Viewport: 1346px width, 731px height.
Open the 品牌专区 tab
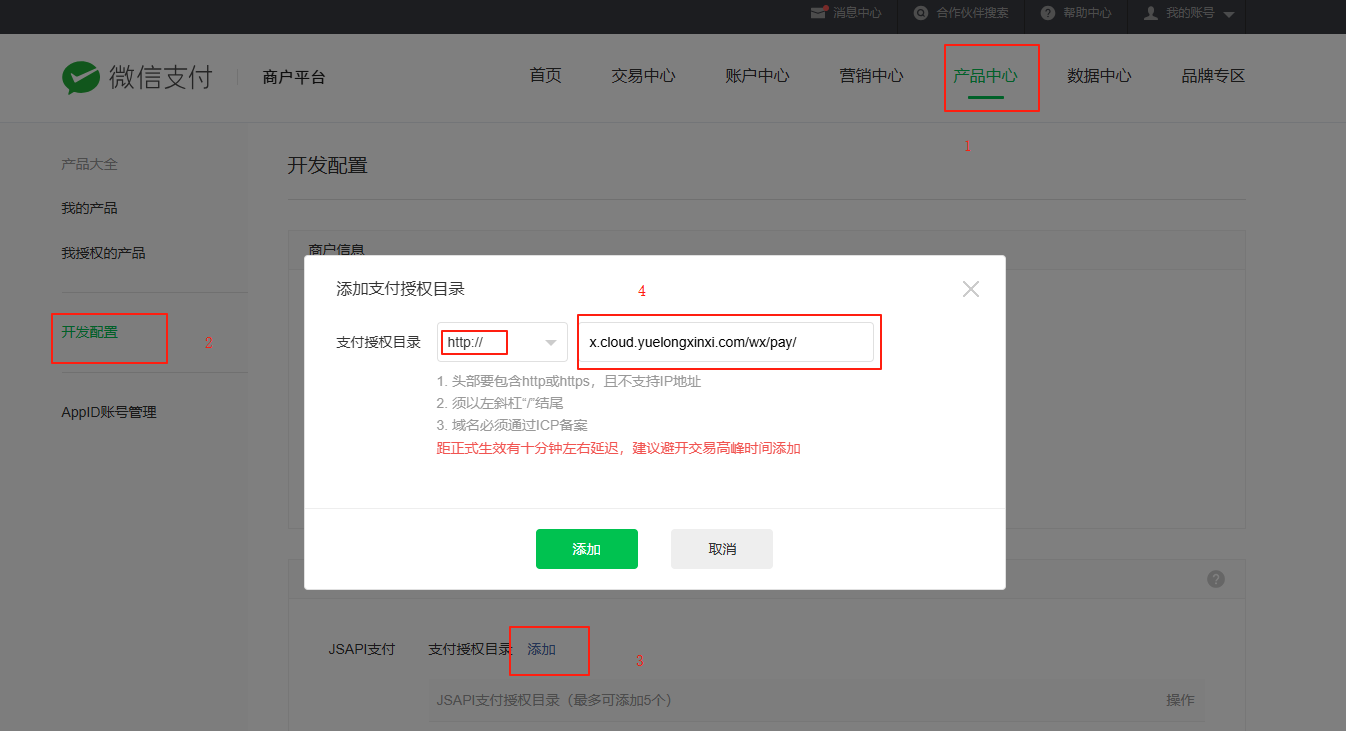click(x=1213, y=76)
